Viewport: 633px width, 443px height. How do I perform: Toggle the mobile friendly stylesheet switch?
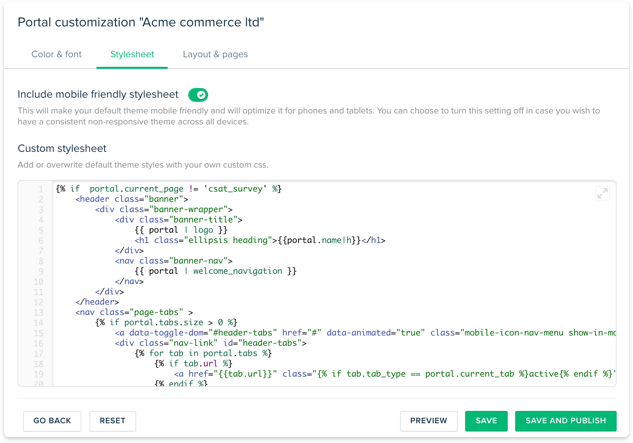[x=198, y=95]
